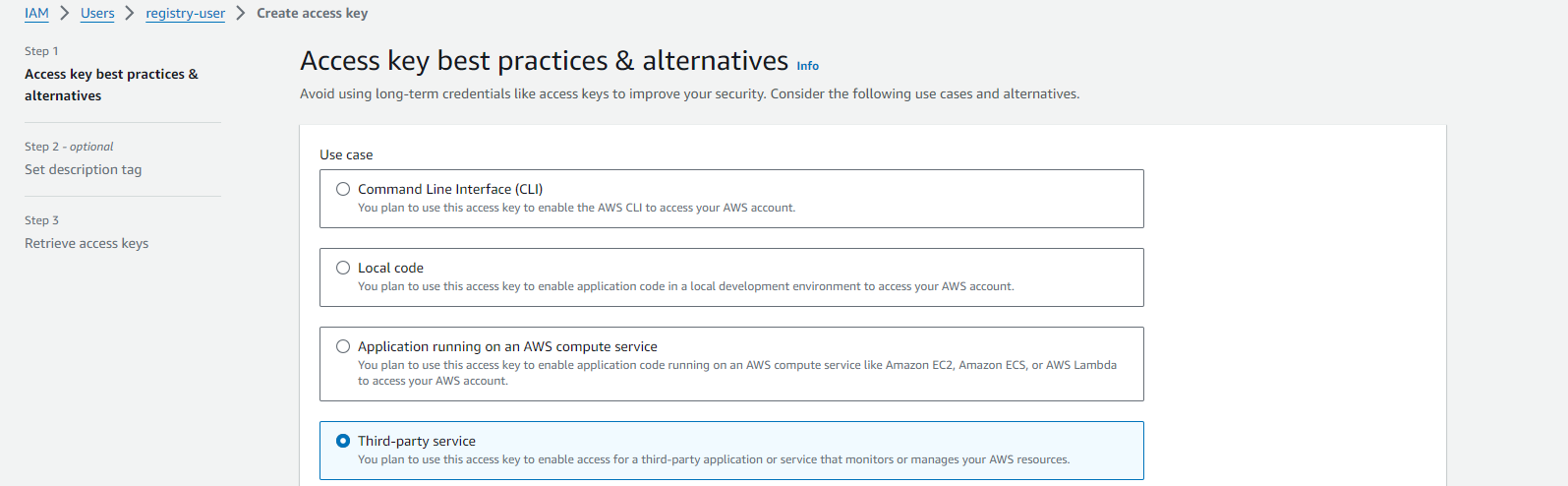Click the IAM breadcrumb link
1568x486 pixels.
point(36,14)
